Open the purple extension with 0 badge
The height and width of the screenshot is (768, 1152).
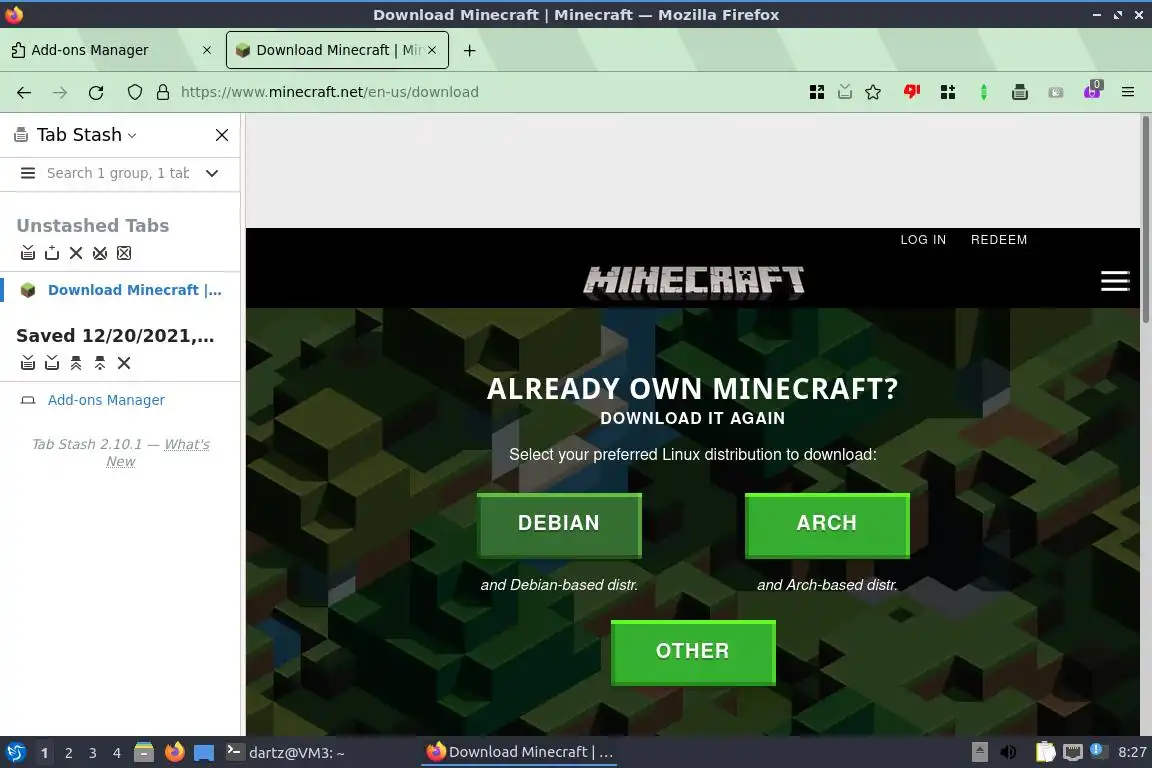(1092, 90)
